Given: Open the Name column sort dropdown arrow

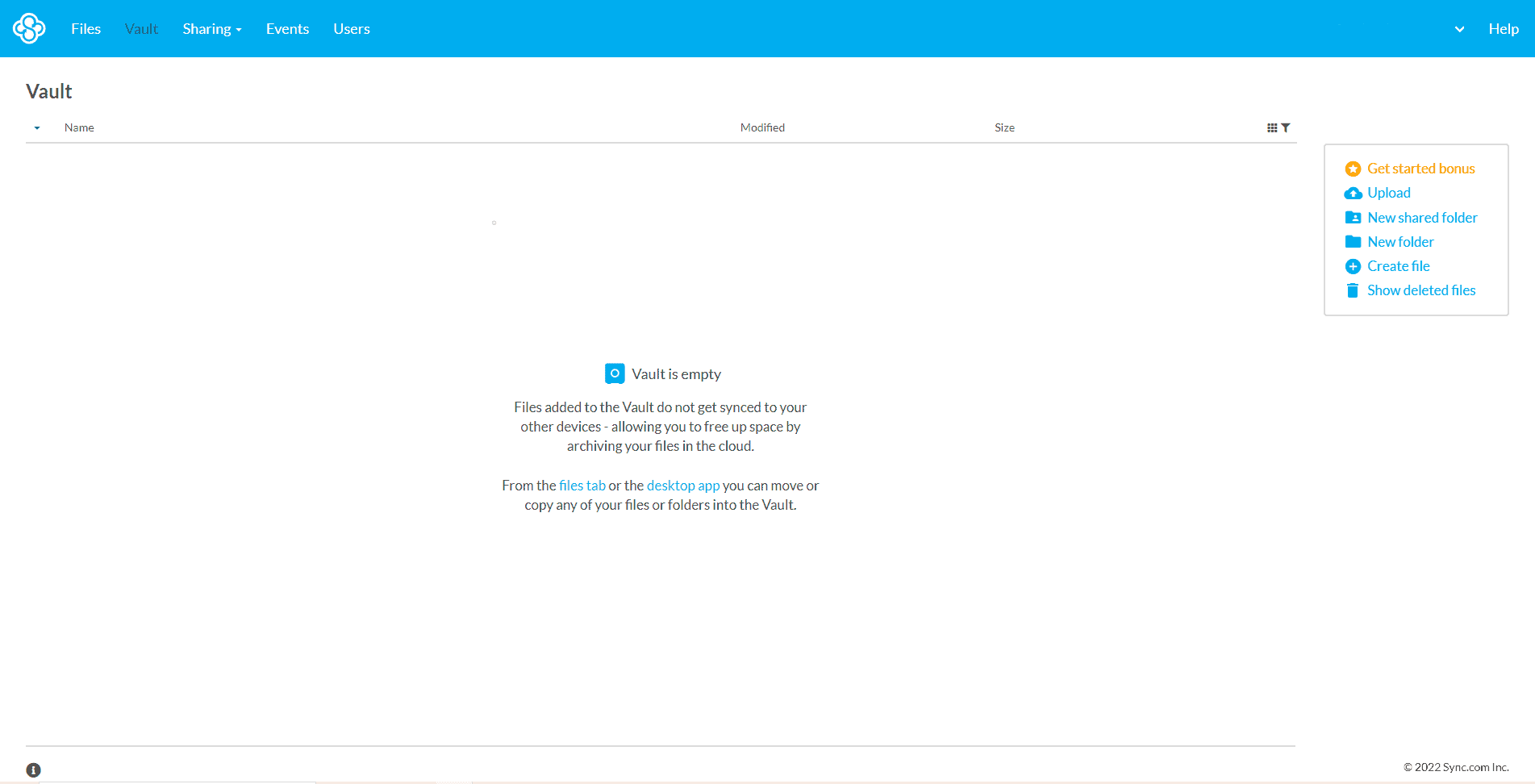Looking at the screenshot, I should click(36, 127).
